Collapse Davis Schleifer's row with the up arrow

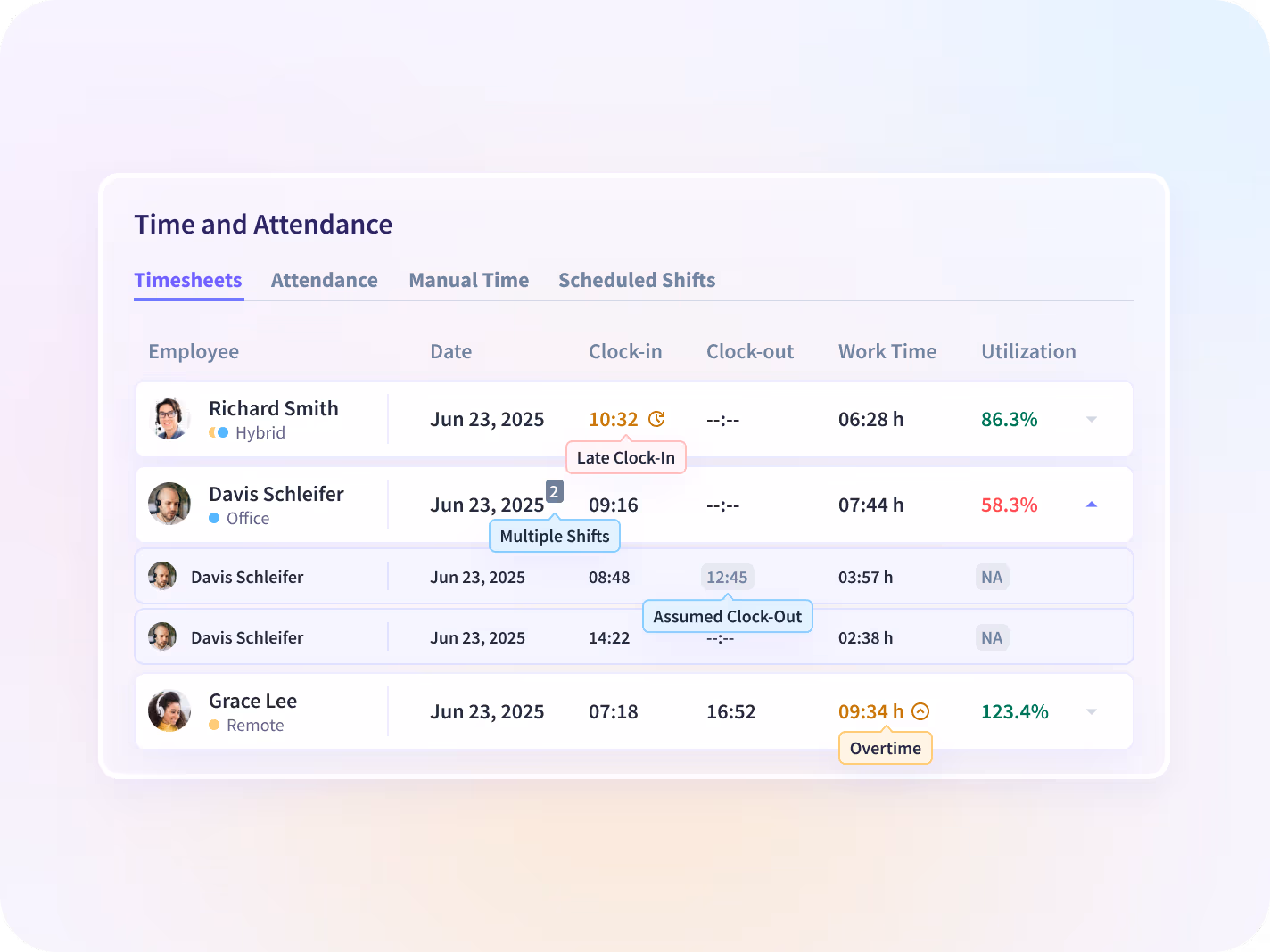click(x=1092, y=505)
